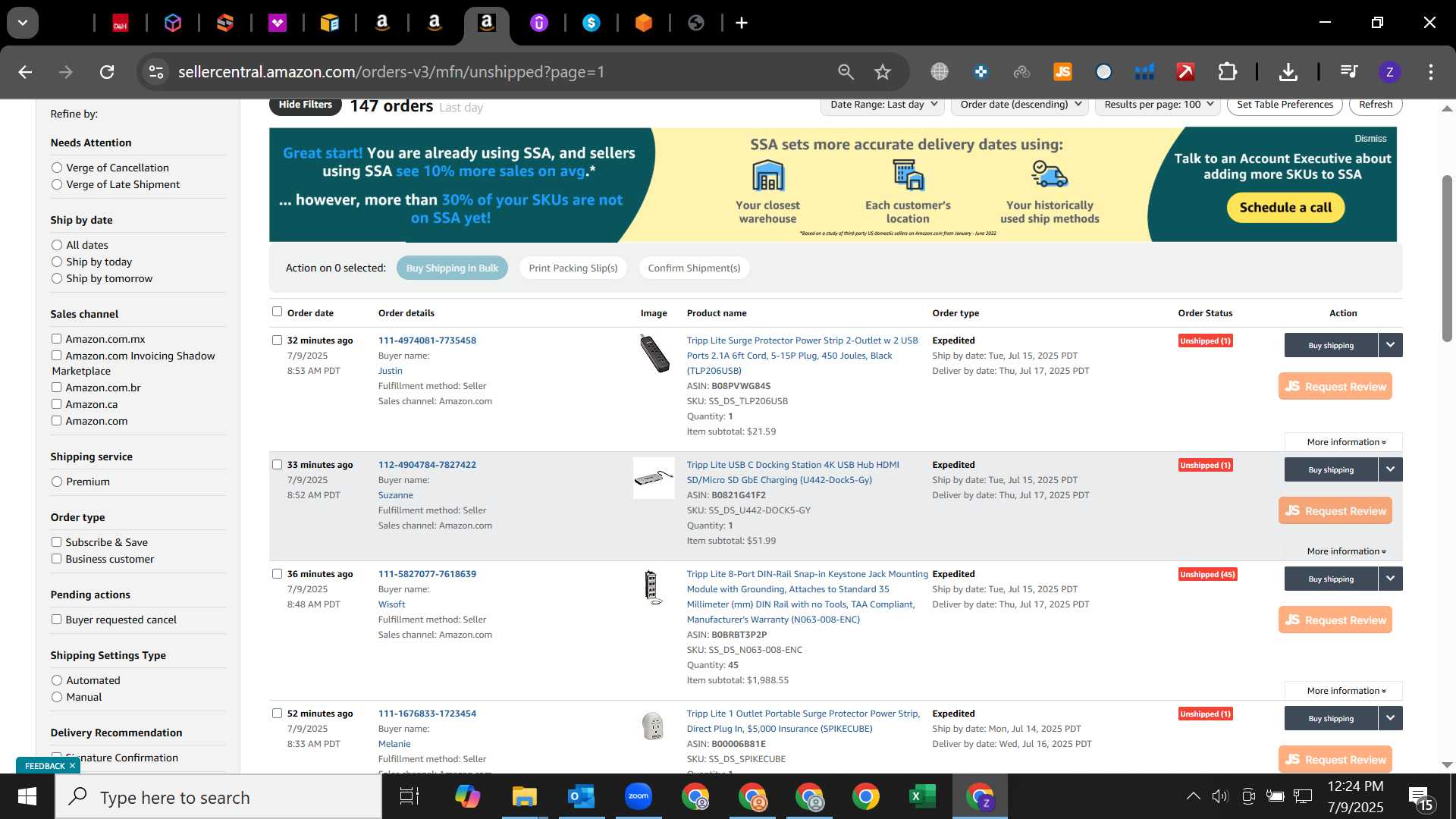Select the Verge of Late Shipment filter
Viewport: 1456px width, 819px height.
[x=57, y=184]
